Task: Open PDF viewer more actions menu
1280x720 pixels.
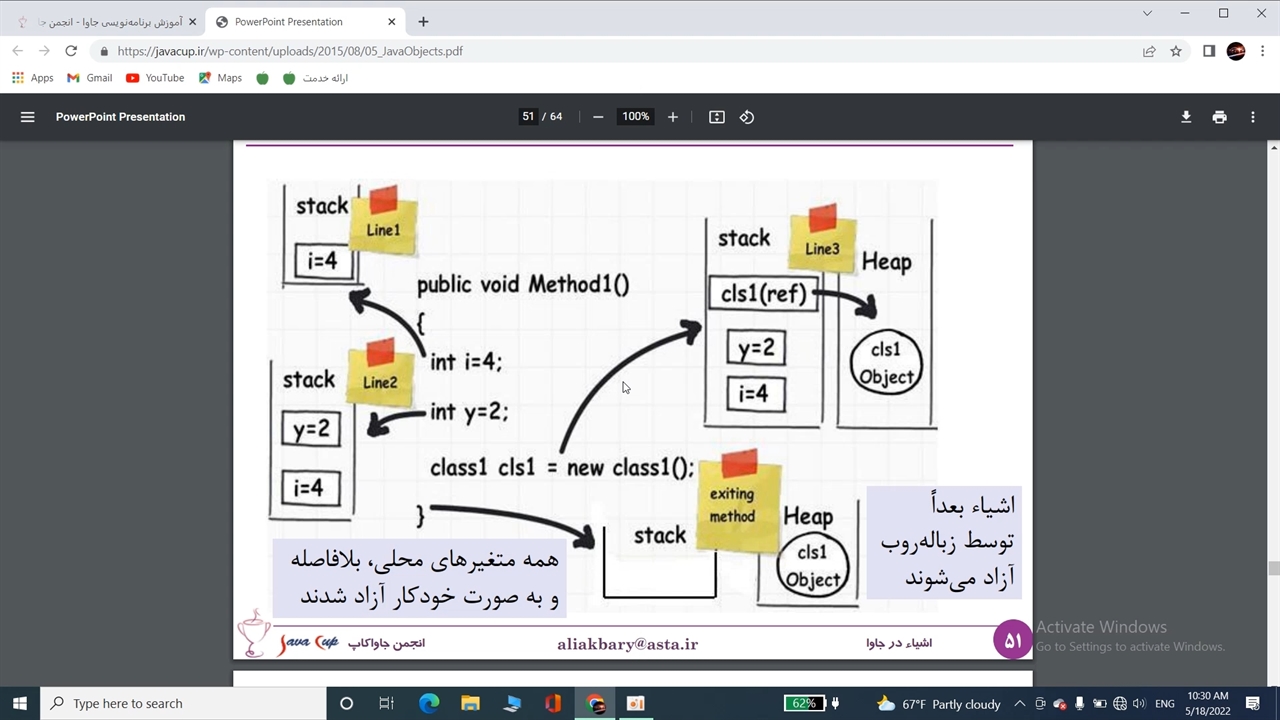Action: [1252, 117]
